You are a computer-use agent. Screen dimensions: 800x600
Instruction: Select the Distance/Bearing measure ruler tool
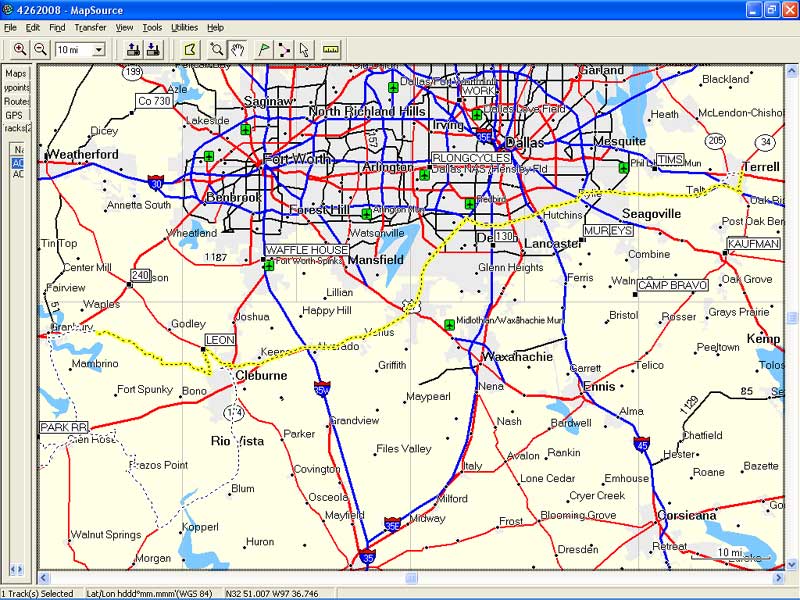coord(331,49)
